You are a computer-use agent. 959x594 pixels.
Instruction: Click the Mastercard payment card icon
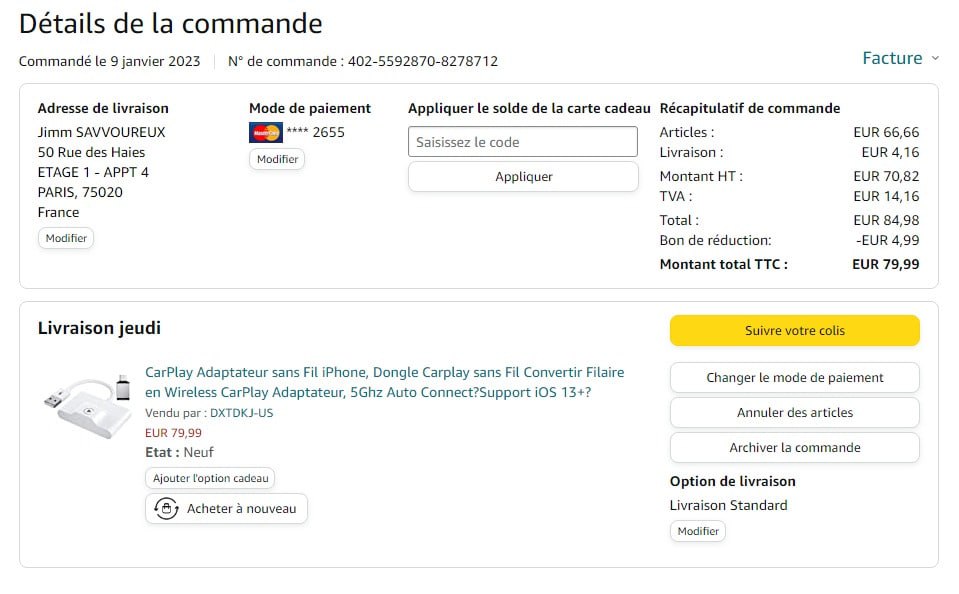click(266, 132)
